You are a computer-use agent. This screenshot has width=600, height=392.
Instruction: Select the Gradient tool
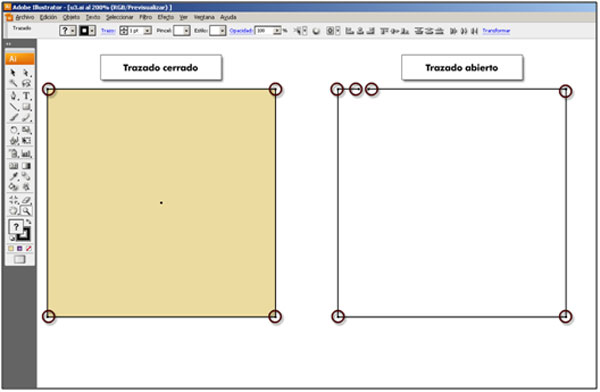tap(26, 166)
